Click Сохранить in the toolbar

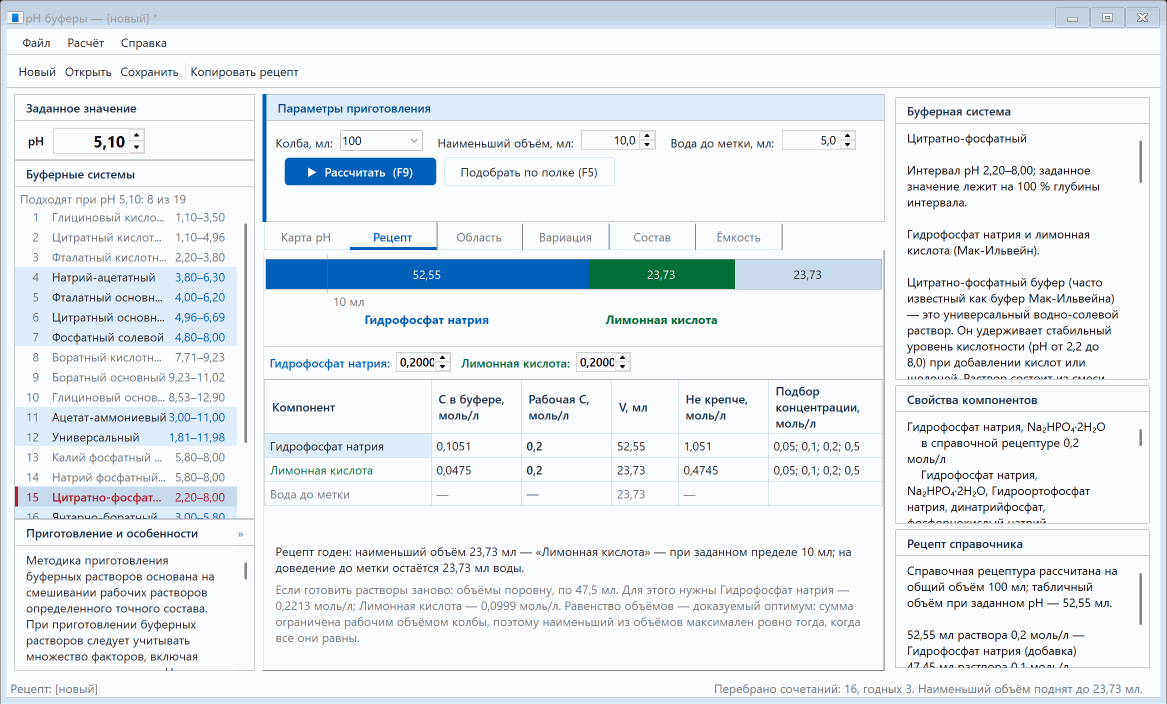click(150, 72)
